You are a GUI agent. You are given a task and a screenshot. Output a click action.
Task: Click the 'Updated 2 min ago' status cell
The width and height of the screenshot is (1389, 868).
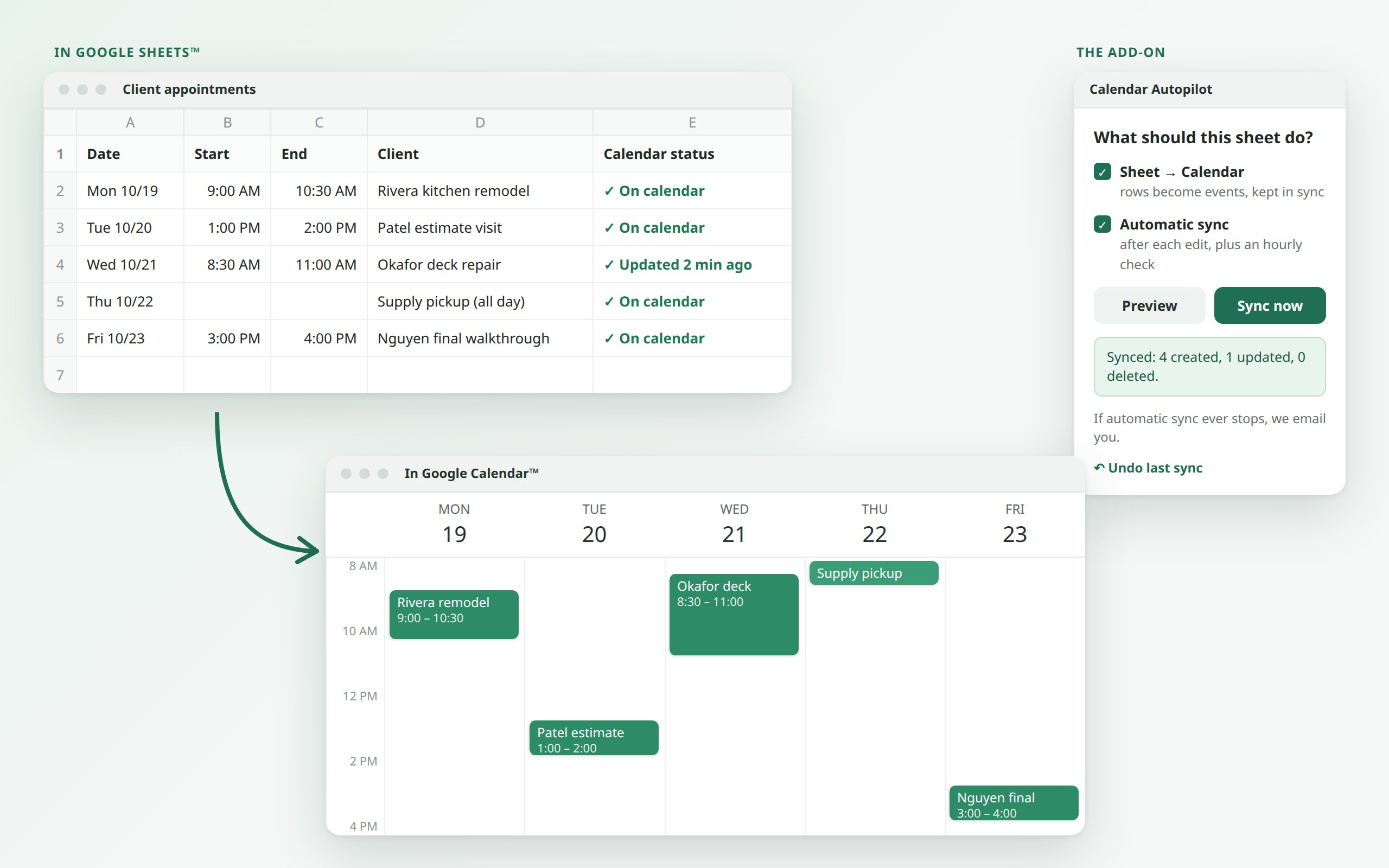(x=693, y=264)
